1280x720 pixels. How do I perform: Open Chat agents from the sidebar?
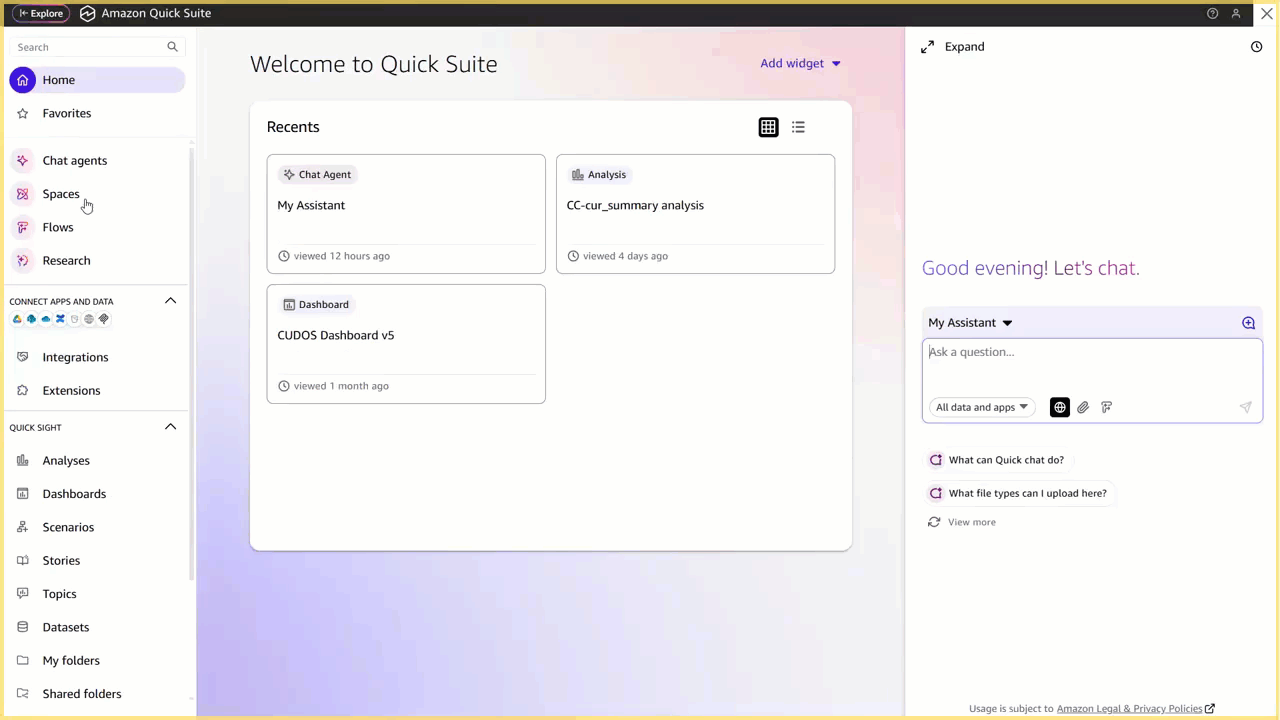[74, 160]
